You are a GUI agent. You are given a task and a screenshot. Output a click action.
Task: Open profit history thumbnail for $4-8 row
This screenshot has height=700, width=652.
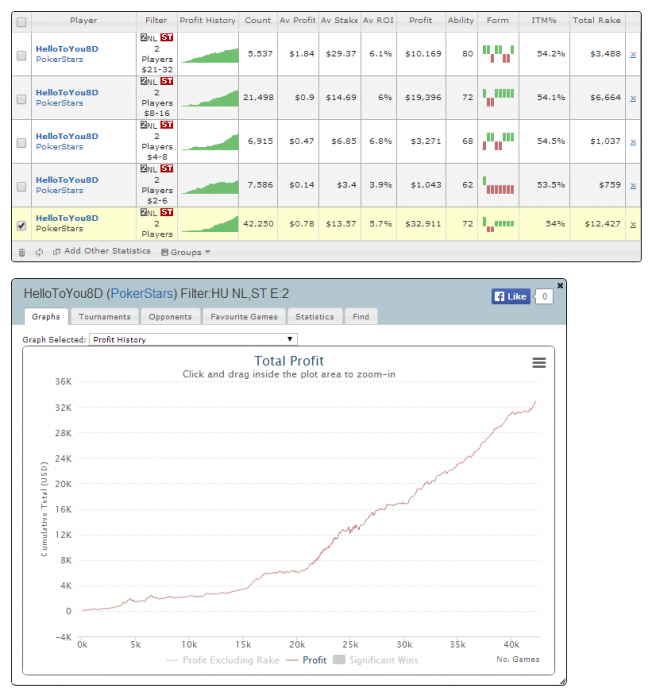coord(210,142)
